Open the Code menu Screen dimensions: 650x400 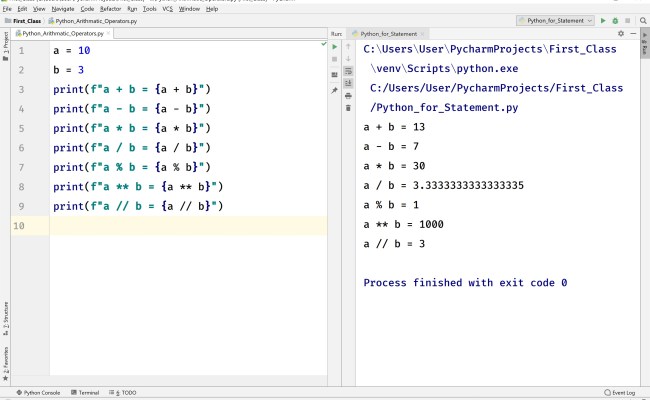coord(87,9)
